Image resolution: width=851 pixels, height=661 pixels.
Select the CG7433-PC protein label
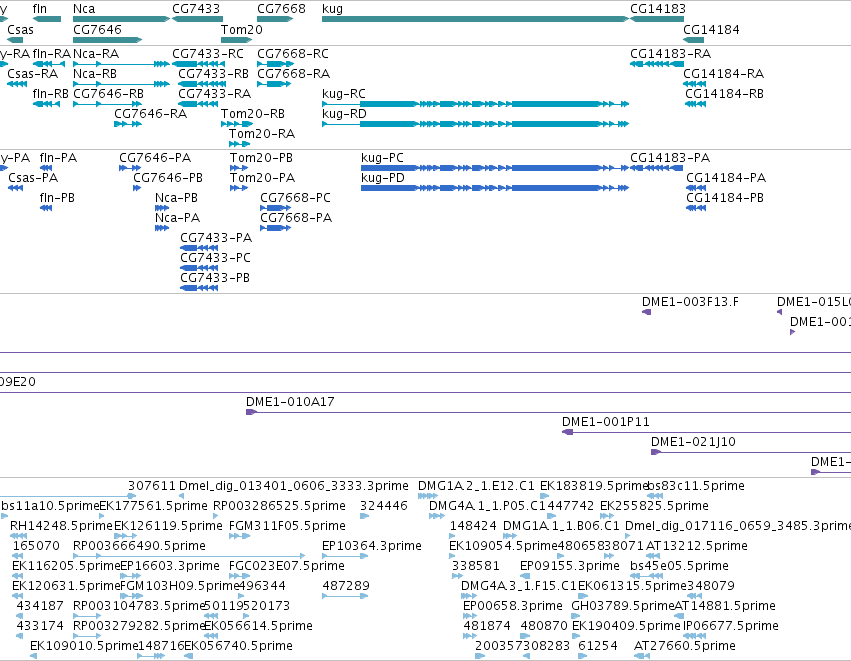pos(215,258)
